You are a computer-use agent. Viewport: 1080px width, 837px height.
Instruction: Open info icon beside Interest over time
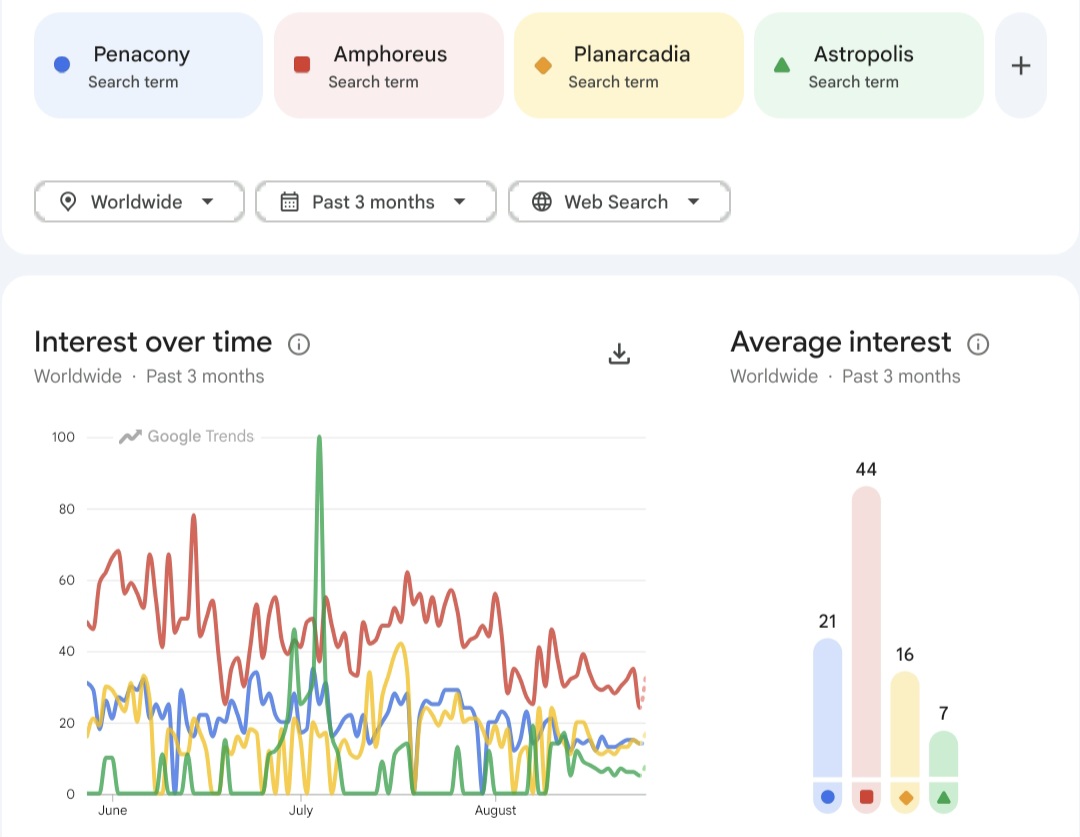click(298, 344)
